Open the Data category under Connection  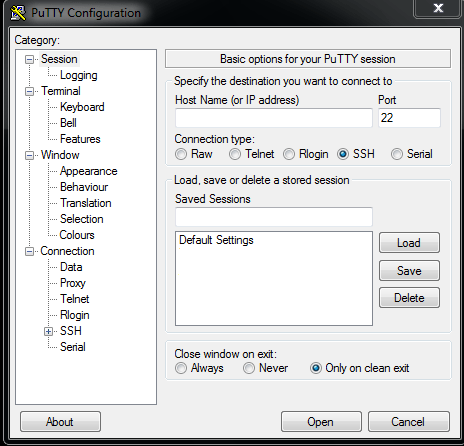71,267
